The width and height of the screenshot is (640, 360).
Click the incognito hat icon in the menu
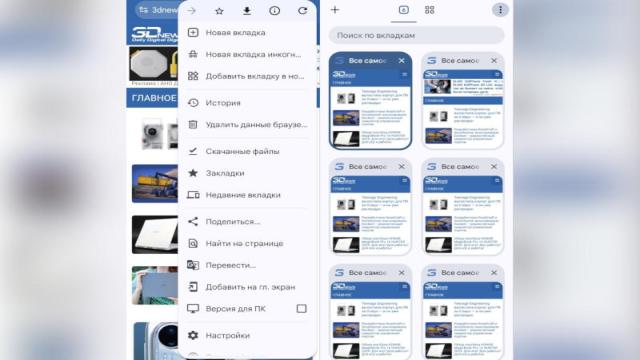tap(193, 54)
